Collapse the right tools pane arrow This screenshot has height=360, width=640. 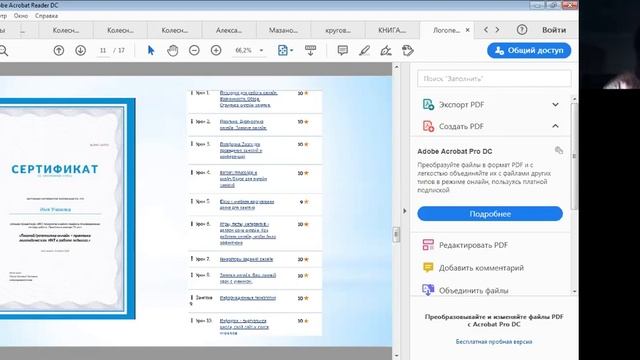[x=404, y=211]
